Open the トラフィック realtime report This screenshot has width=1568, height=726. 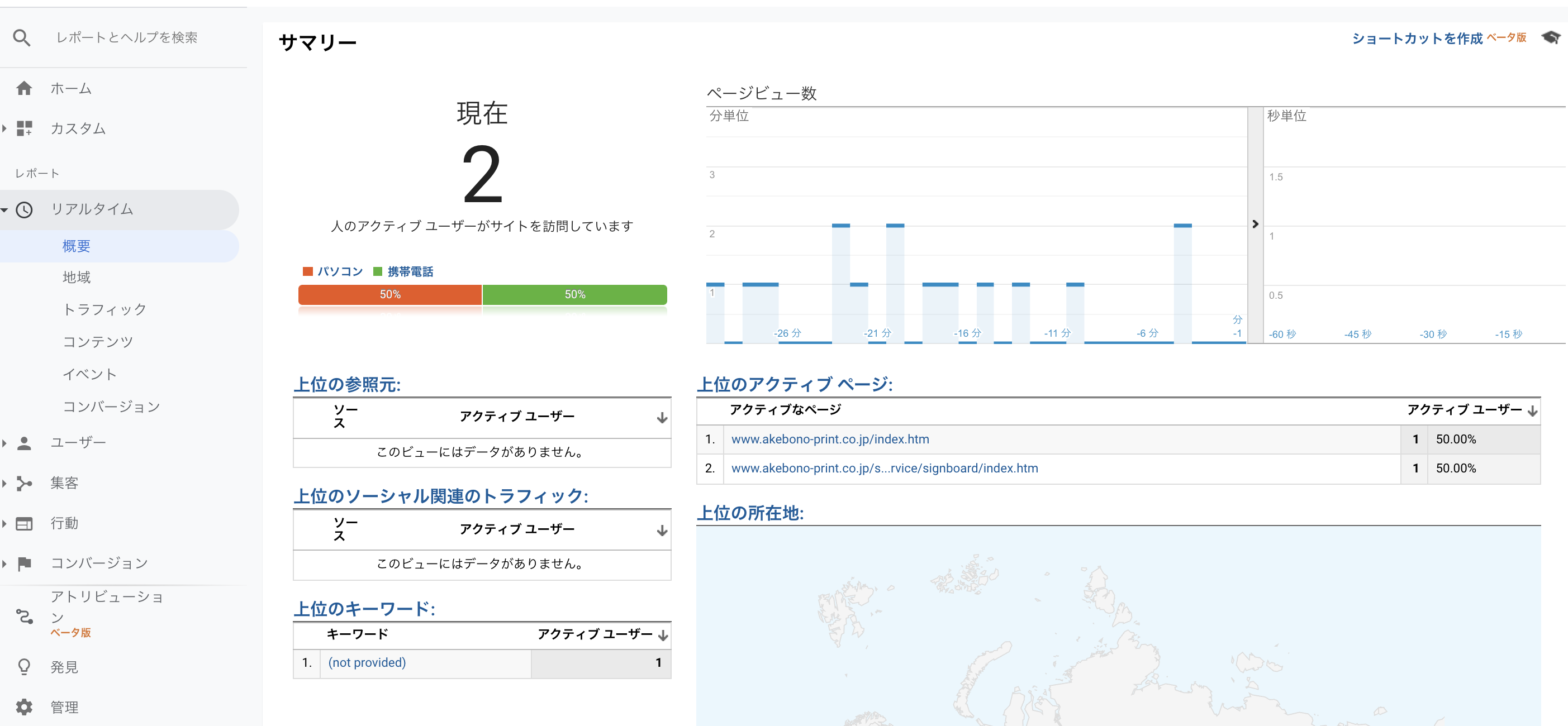tap(104, 309)
